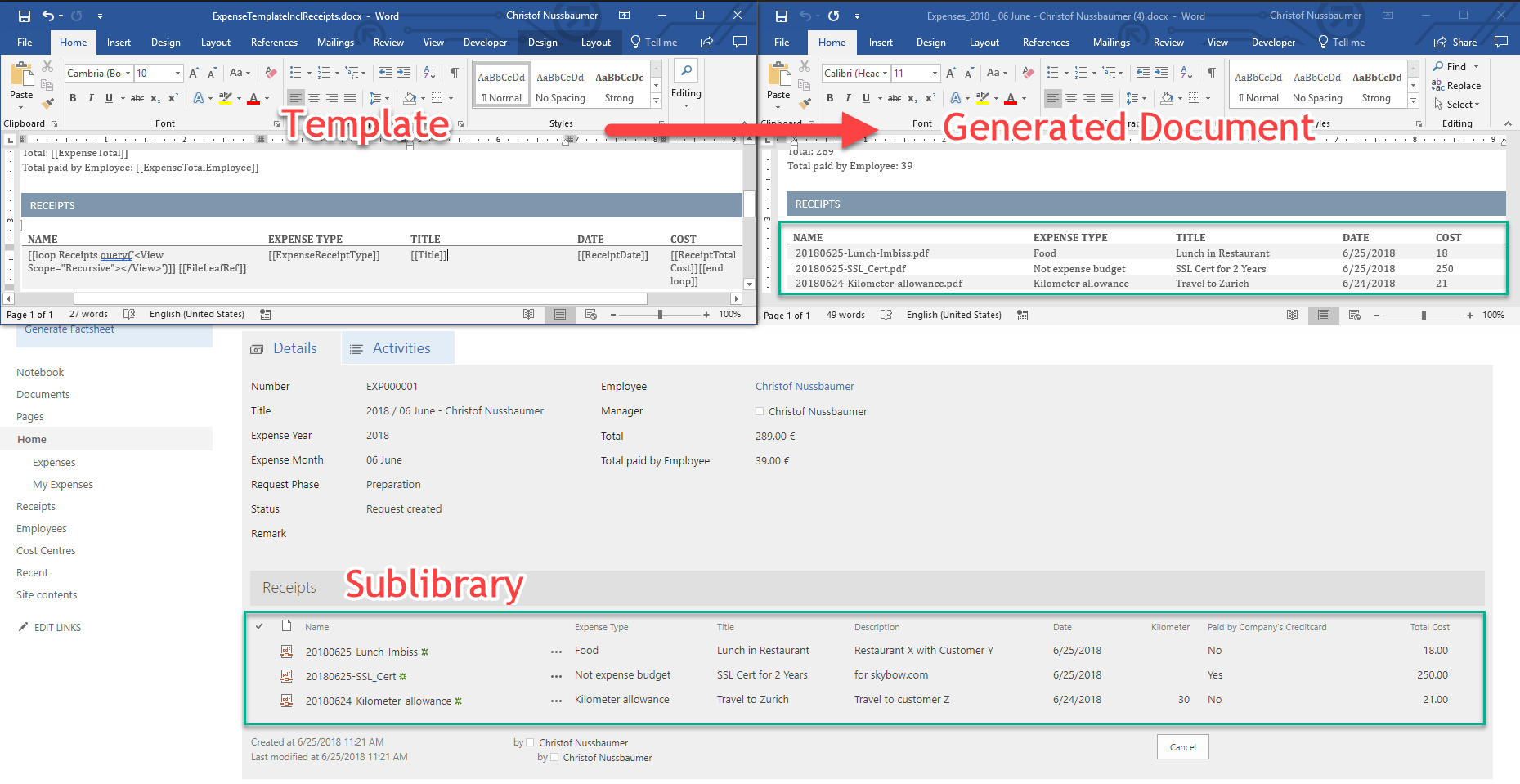The image size is (1520, 784).
Task: Open the Mailings tab in the template window
Action: coord(335,43)
